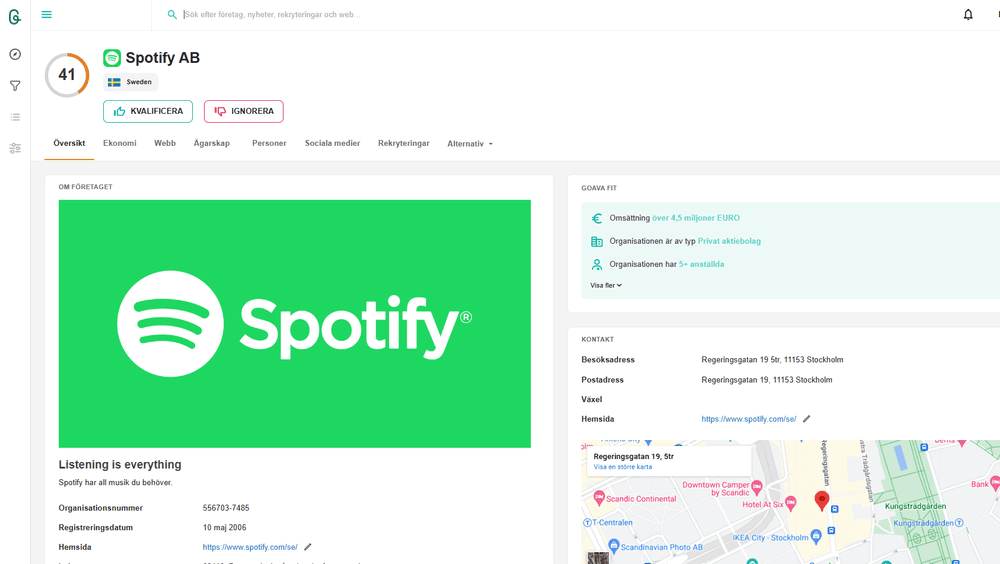Click the Goava logo icon
Viewport: 1000px width, 564px height.
pyautogui.click(x=15, y=17)
